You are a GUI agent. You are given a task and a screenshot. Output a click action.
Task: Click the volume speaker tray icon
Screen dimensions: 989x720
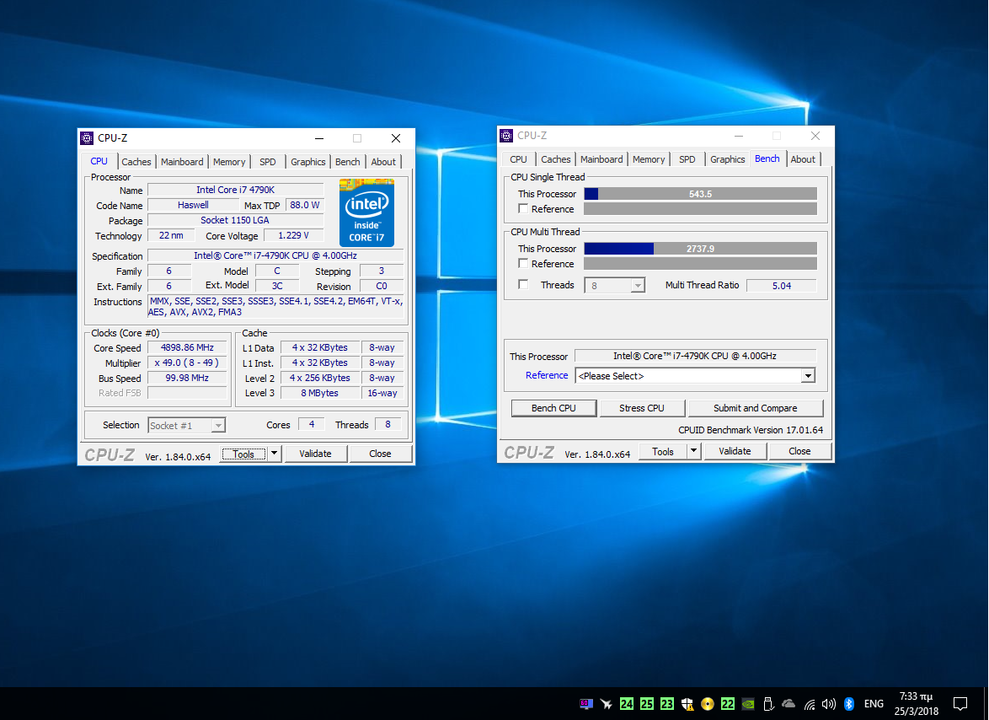(829, 704)
